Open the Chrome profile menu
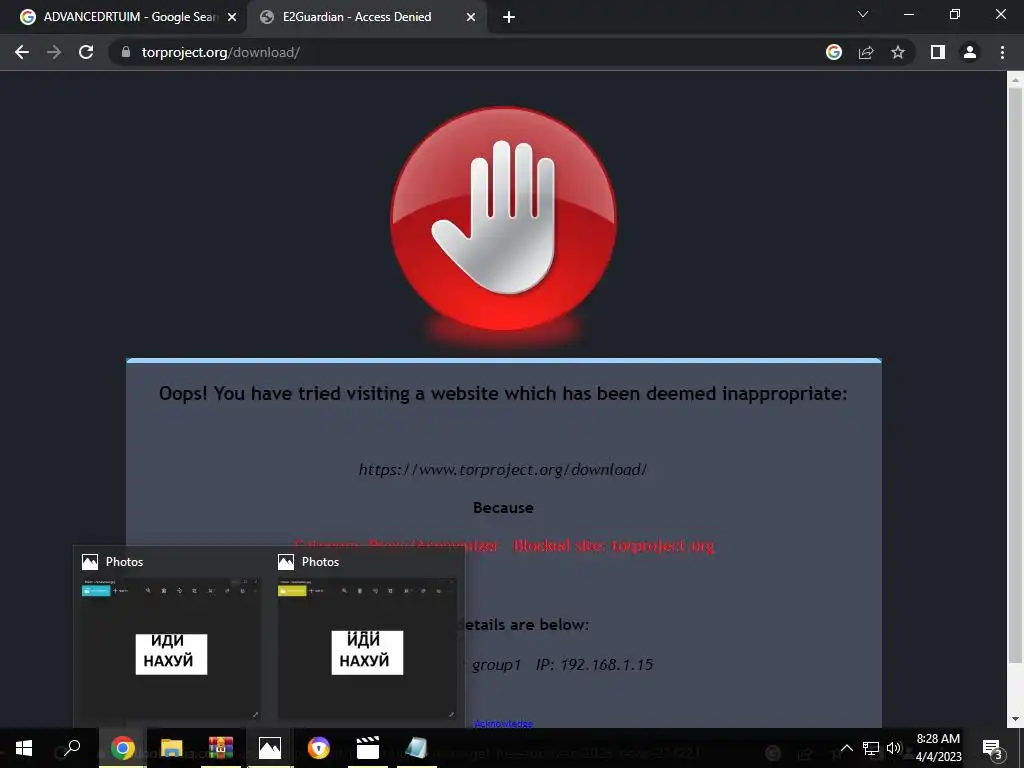 [x=970, y=52]
